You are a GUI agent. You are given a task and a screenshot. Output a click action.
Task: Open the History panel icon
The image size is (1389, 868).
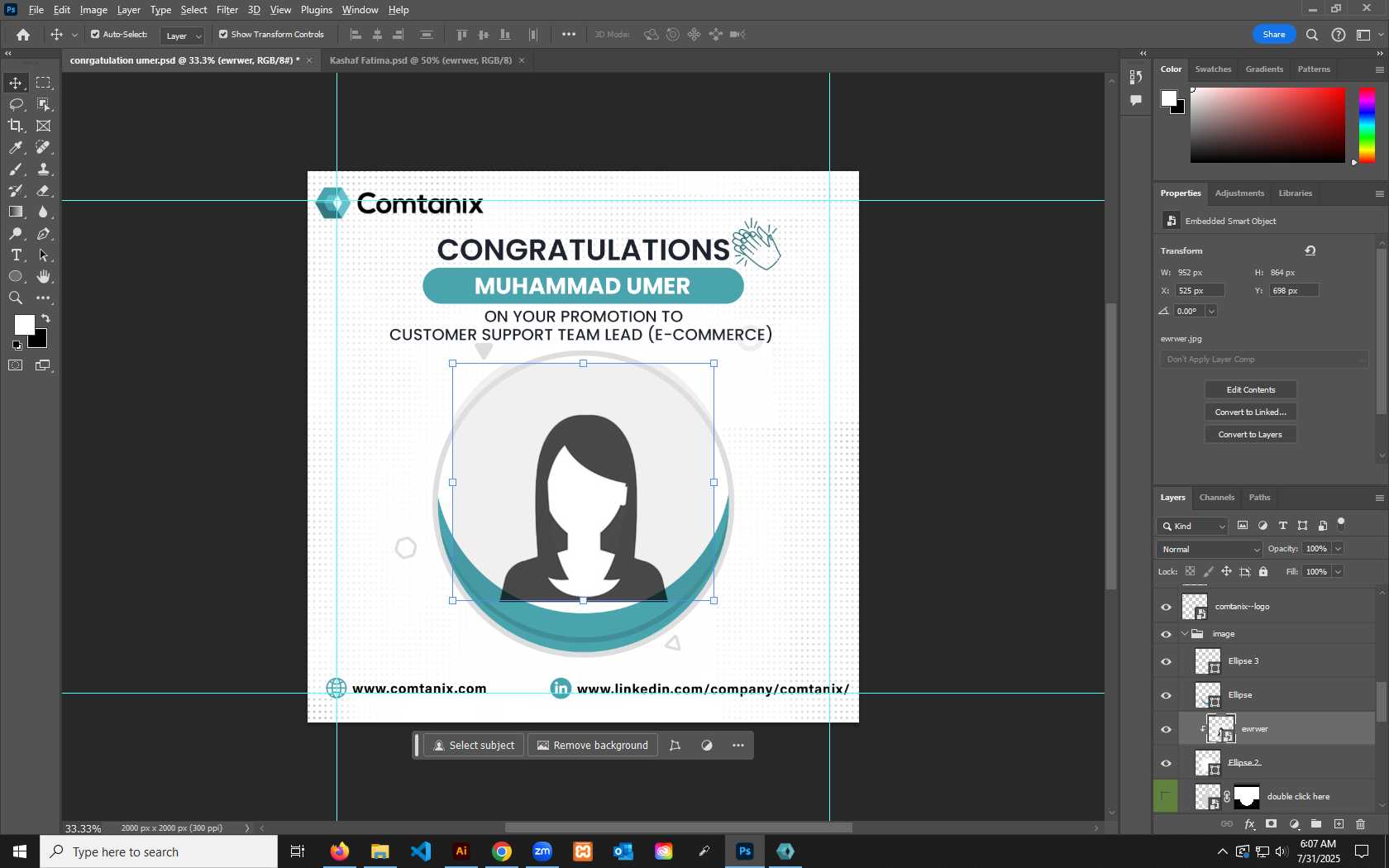1136,77
